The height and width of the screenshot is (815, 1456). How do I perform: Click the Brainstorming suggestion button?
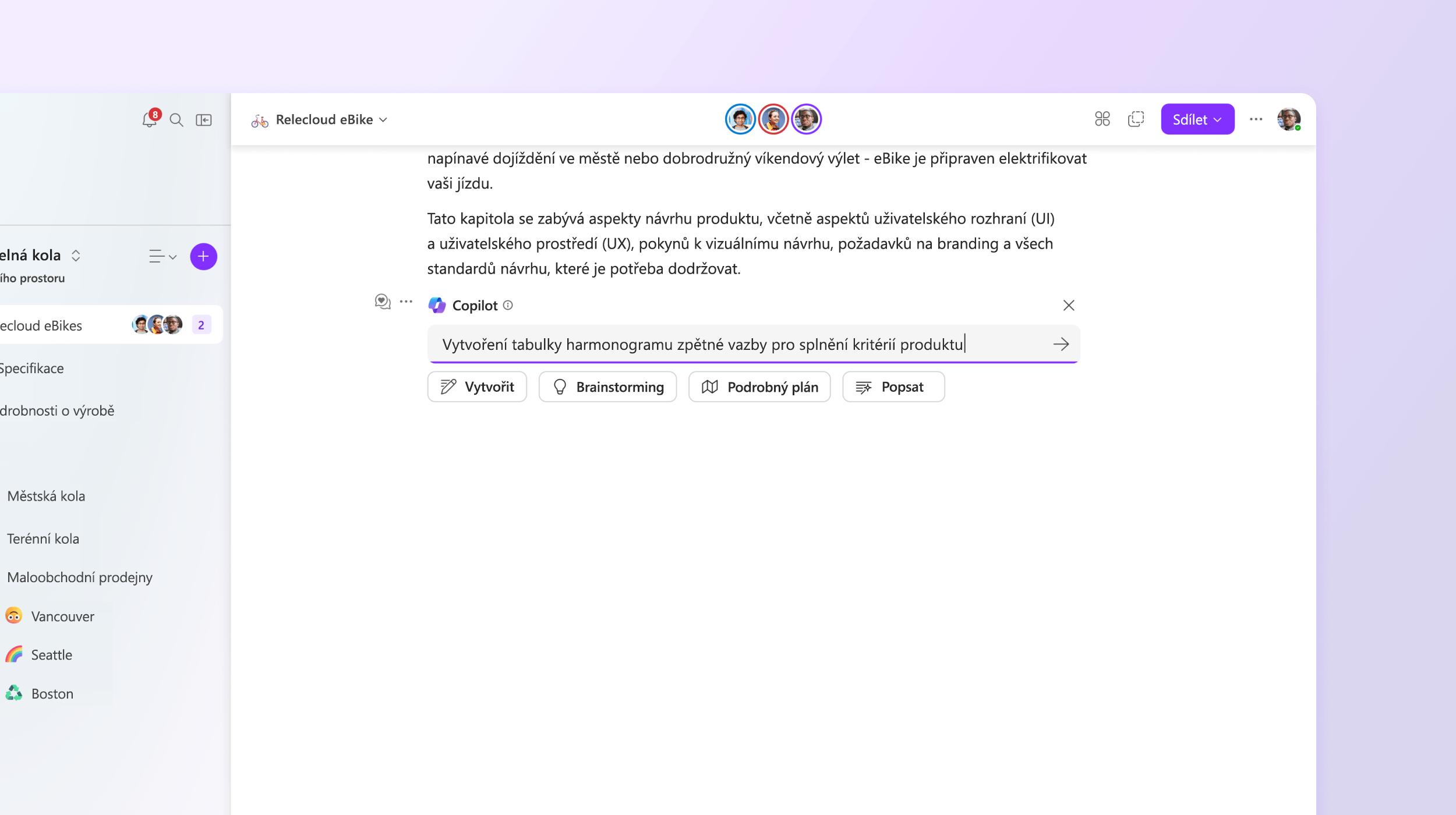[x=607, y=386]
